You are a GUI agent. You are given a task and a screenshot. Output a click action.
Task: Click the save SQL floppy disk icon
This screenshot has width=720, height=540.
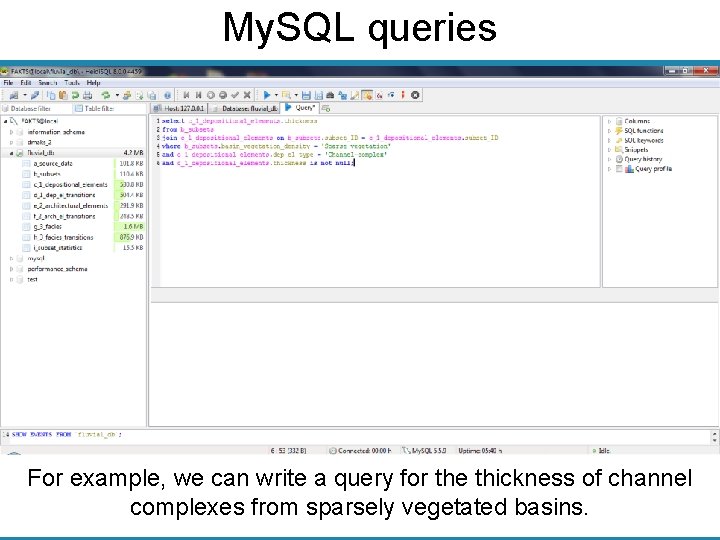point(306,95)
